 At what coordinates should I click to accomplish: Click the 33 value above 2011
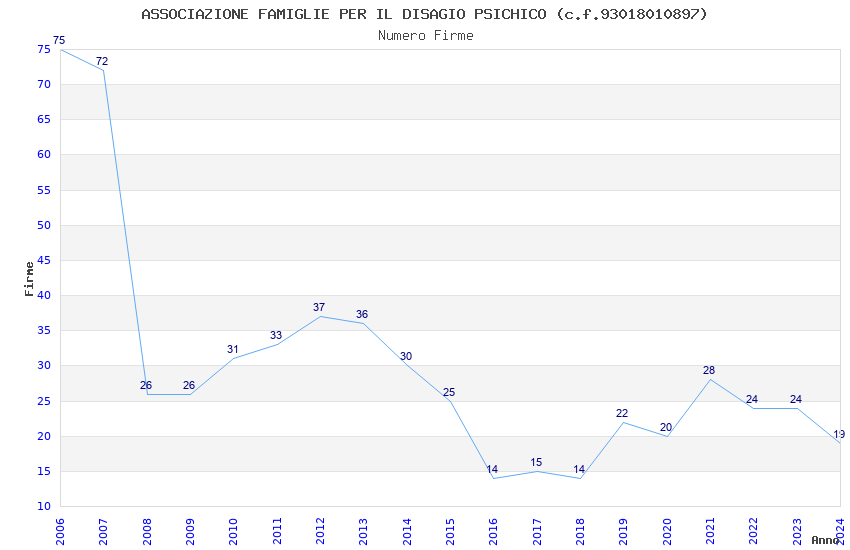tap(276, 335)
